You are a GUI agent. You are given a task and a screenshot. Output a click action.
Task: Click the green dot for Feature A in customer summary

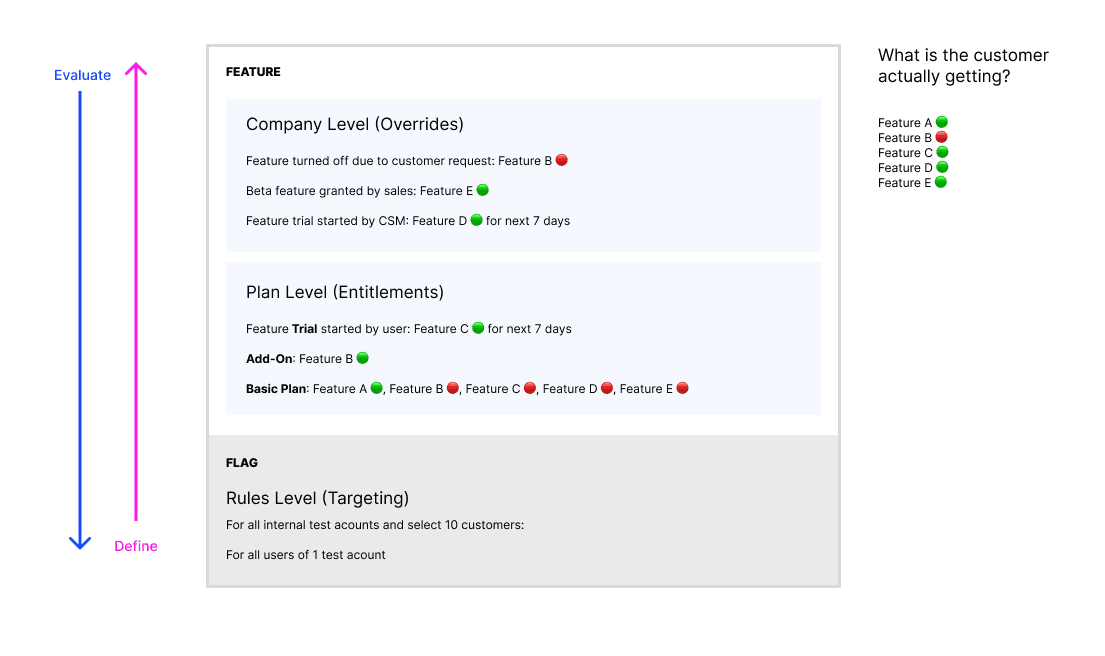click(942, 122)
